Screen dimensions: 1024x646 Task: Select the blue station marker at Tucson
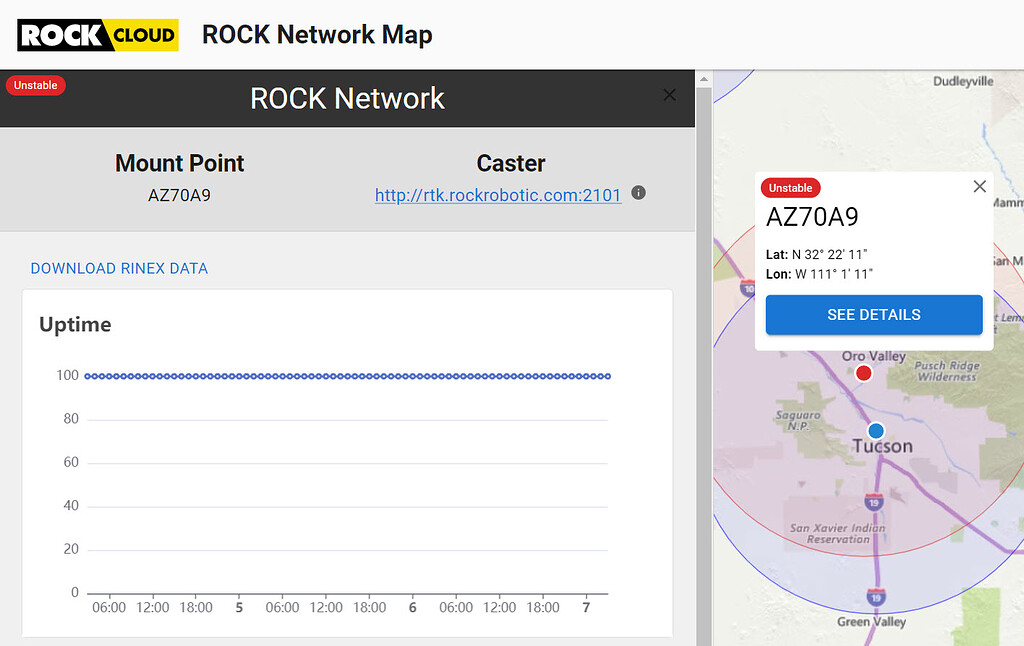(x=876, y=430)
